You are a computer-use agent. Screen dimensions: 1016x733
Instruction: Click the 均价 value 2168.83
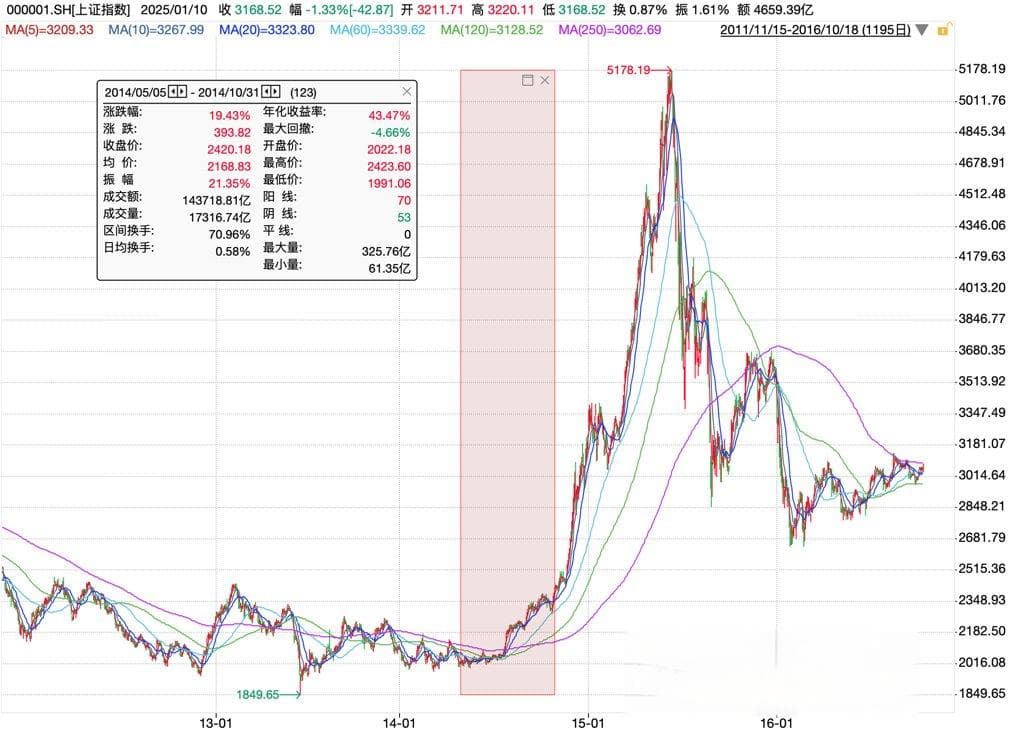click(x=229, y=166)
